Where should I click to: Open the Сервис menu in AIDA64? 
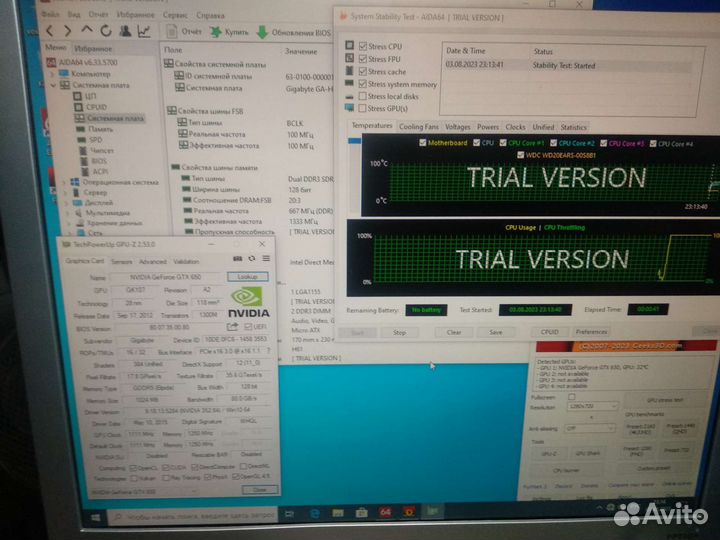(x=175, y=15)
